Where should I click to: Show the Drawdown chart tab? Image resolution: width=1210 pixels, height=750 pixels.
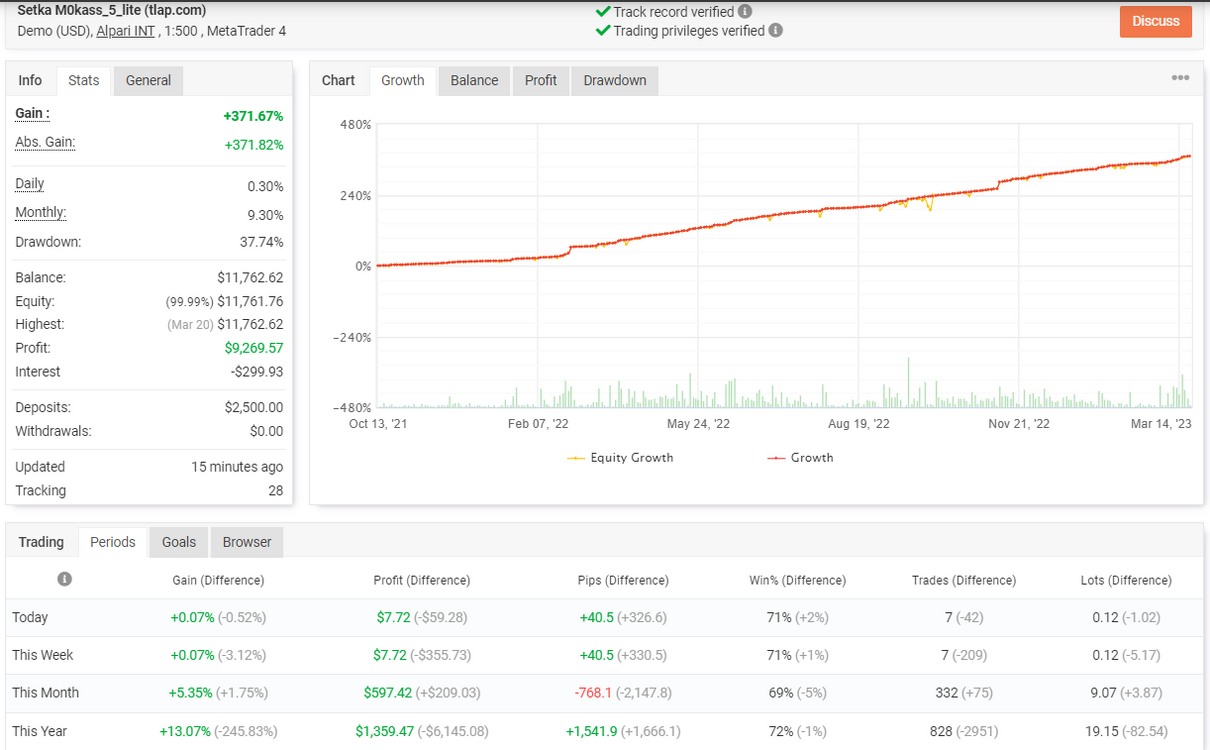615,80
